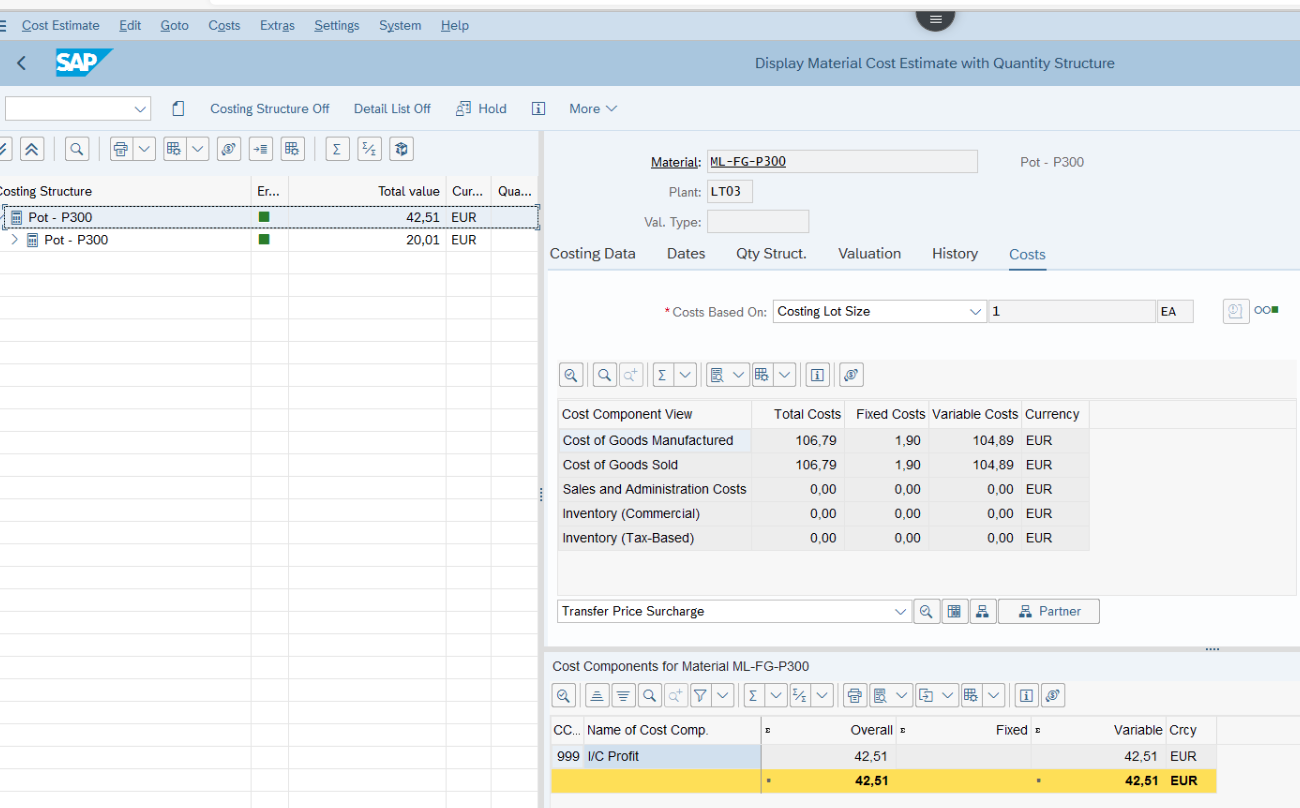
Task: Click the Partner button
Action: click(x=1049, y=611)
